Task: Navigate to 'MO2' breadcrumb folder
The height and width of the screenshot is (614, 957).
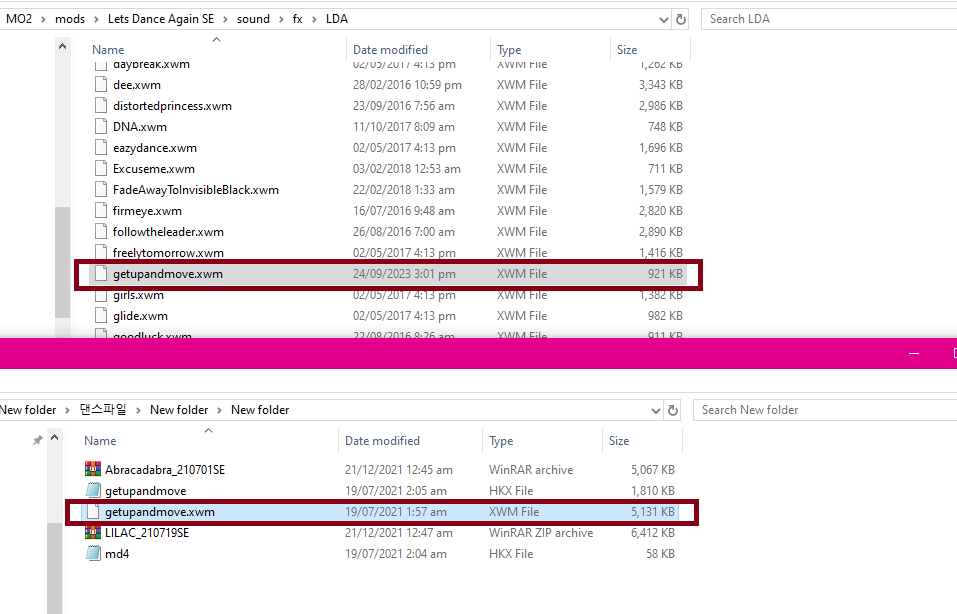Action: 19,19
